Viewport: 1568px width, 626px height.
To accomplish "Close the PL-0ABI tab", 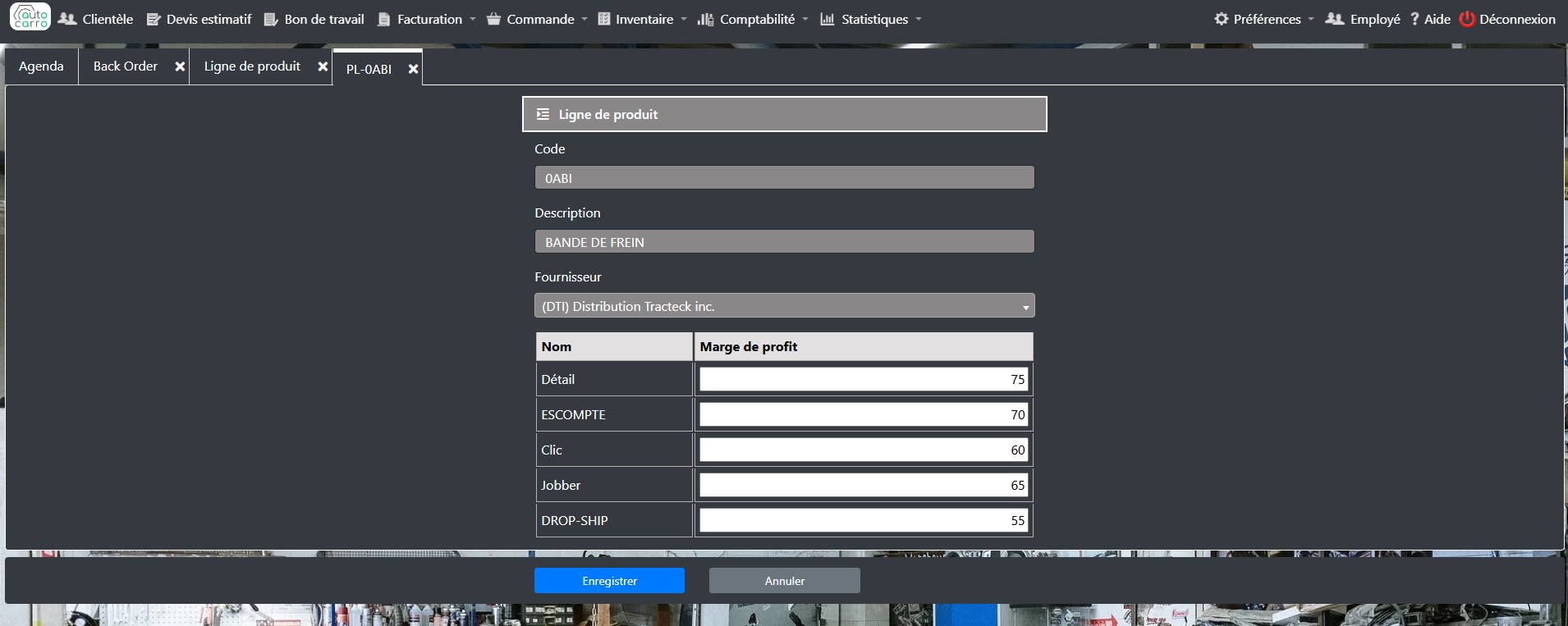I will click(414, 69).
